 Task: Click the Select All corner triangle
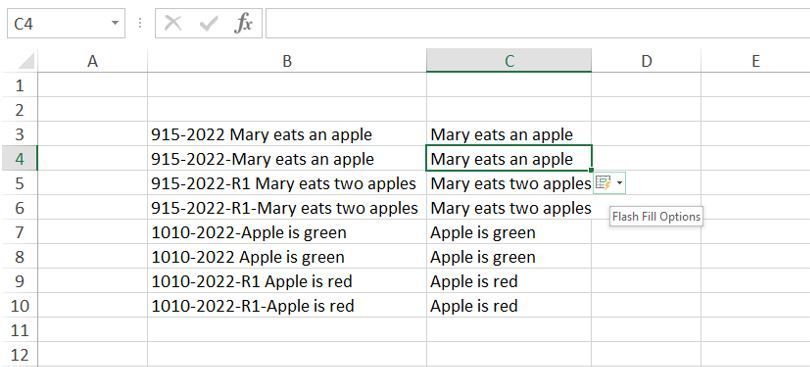tap(26, 61)
